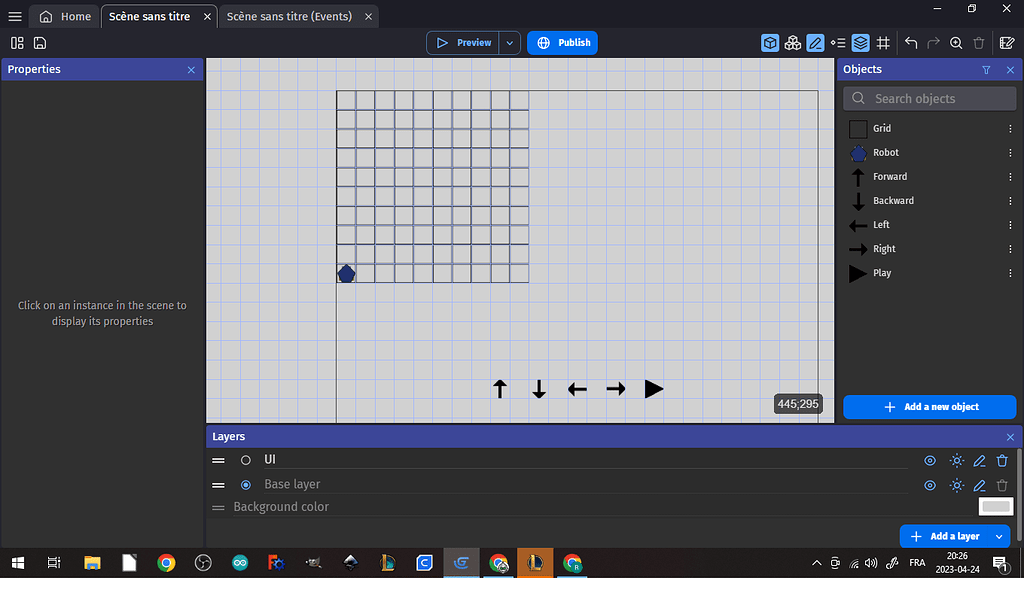Select the Base layer radio button
The height and width of the screenshot is (605, 1024).
pyautogui.click(x=246, y=485)
